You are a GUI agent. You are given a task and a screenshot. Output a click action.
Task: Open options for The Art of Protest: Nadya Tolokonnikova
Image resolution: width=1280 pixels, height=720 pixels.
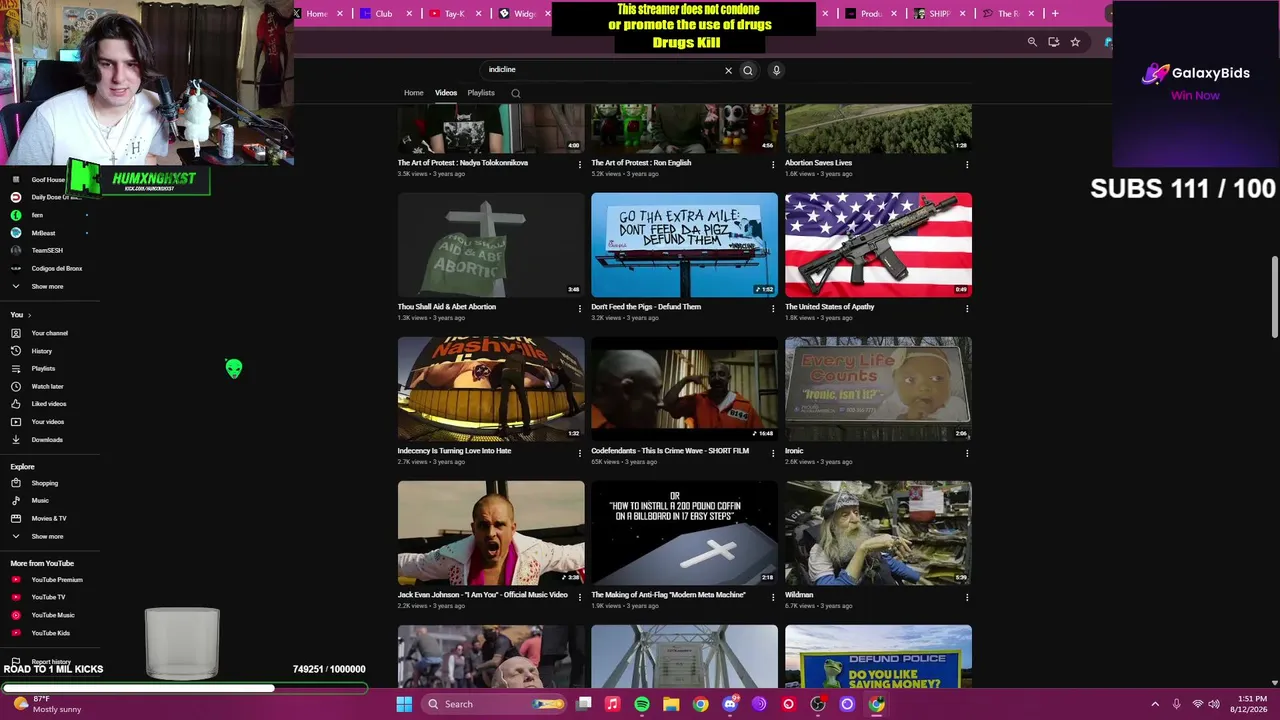click(579, 164)
